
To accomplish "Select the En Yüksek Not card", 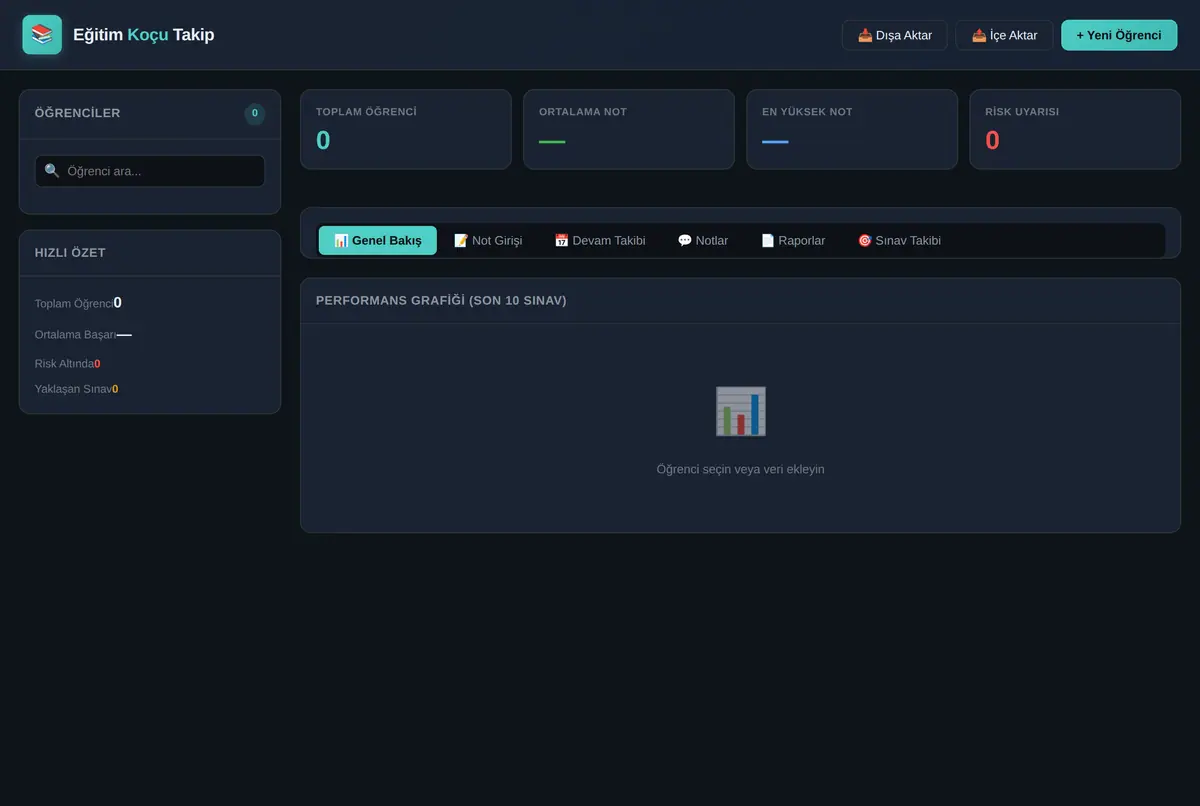I will point(852,129).
